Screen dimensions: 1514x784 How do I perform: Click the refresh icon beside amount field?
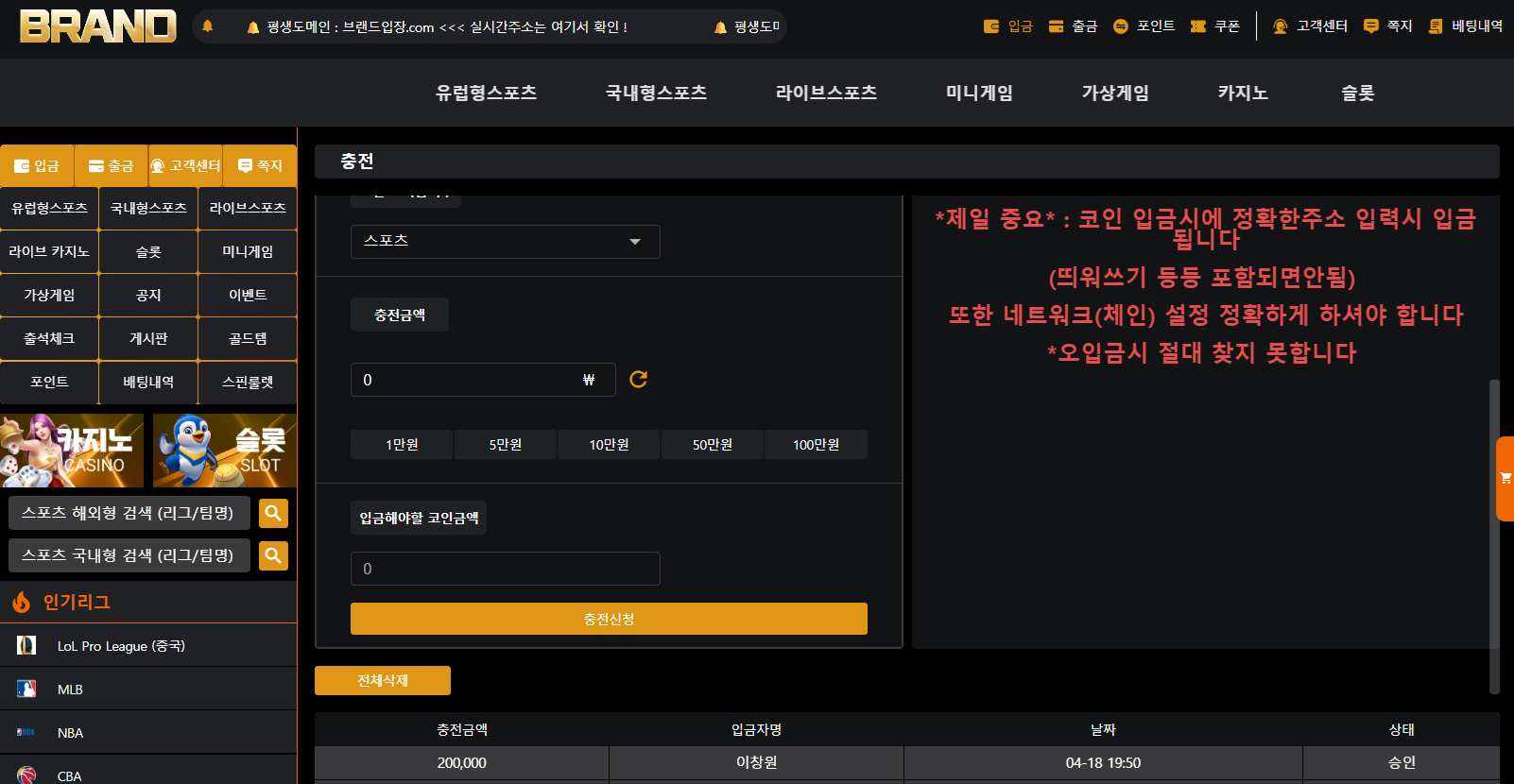(x=639, y=379)
